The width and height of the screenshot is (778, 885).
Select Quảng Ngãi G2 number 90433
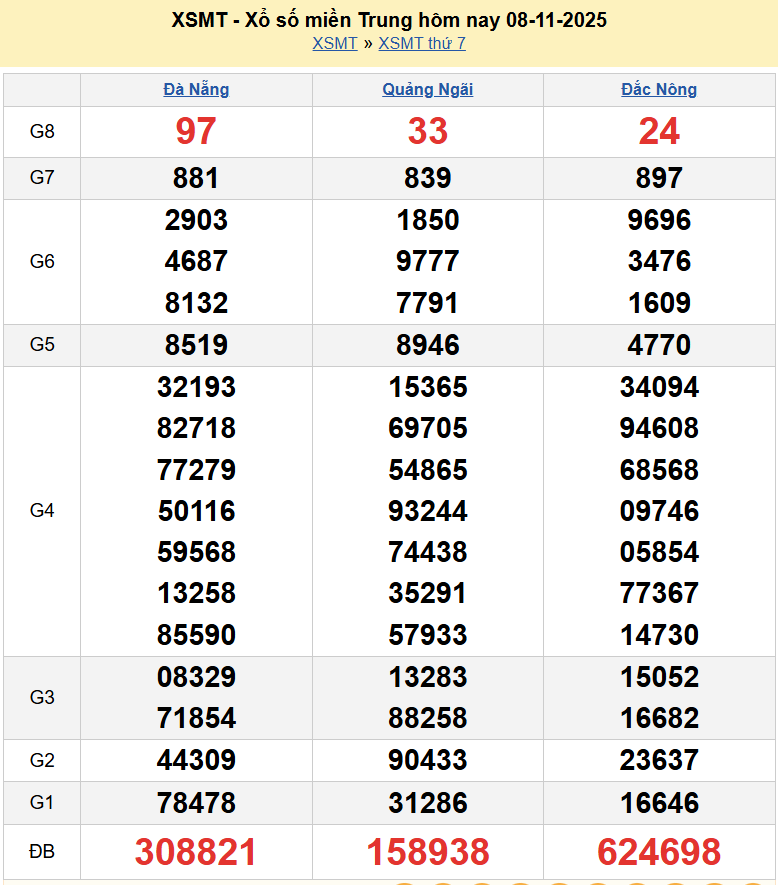coord(427,761)
